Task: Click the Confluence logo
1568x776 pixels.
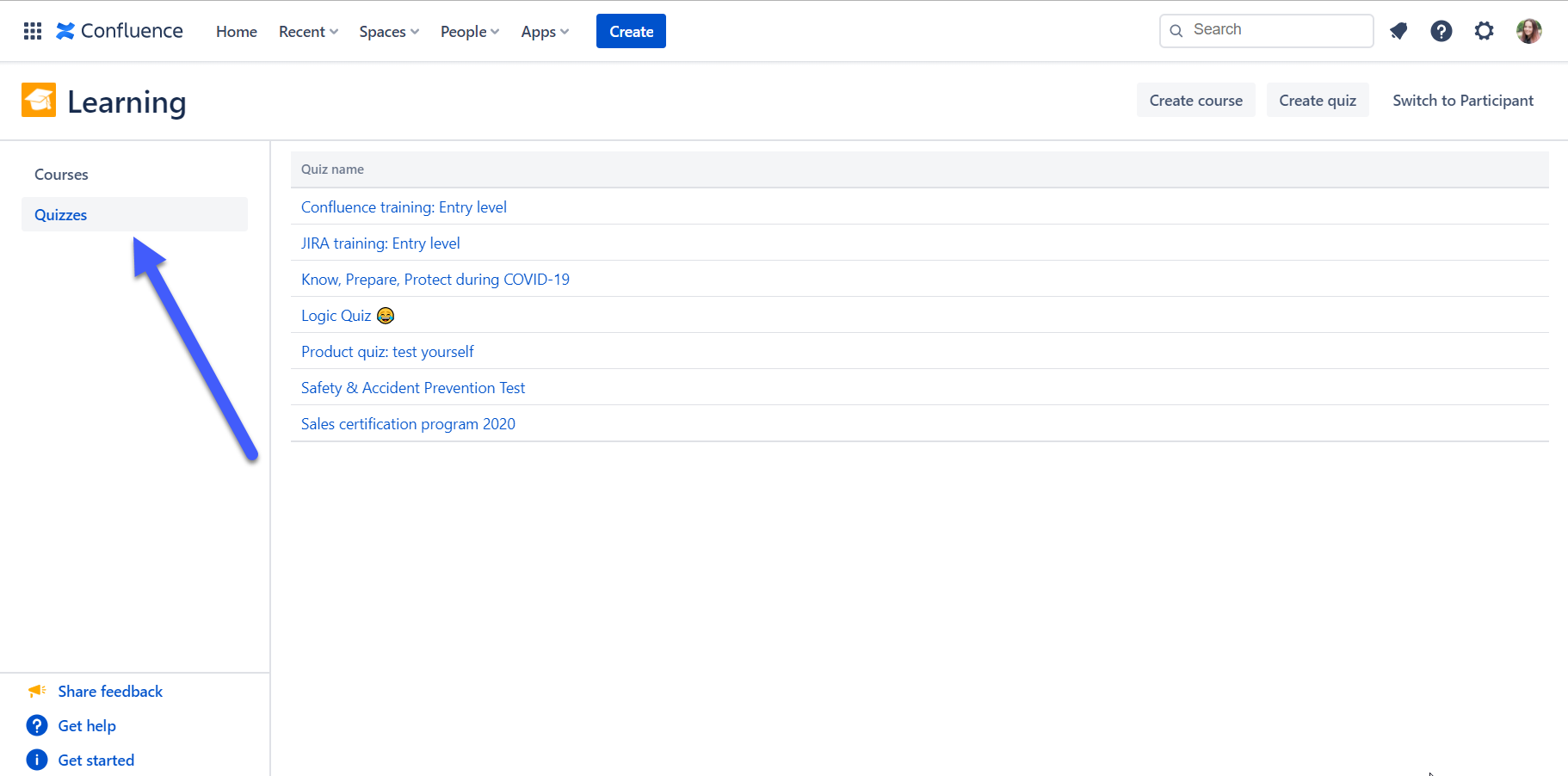Action: (120, 31)
